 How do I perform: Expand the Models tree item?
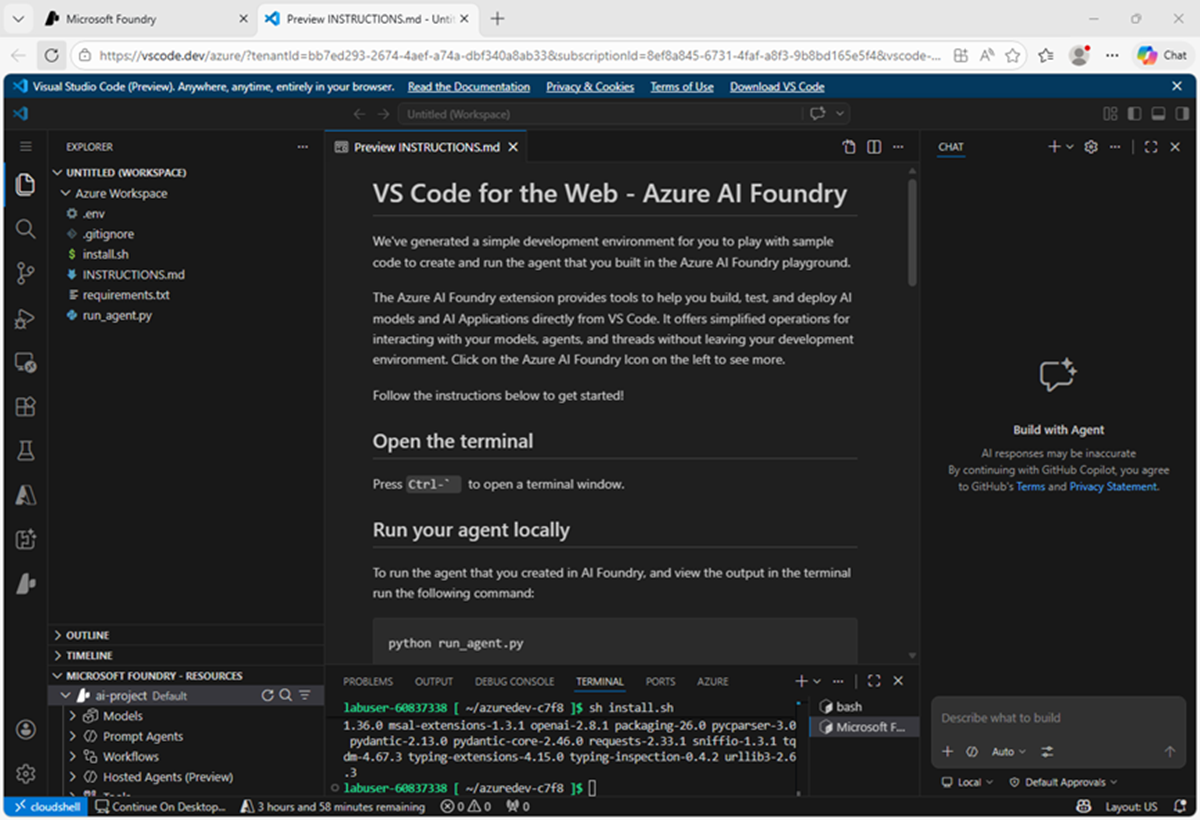pos(72,716)
